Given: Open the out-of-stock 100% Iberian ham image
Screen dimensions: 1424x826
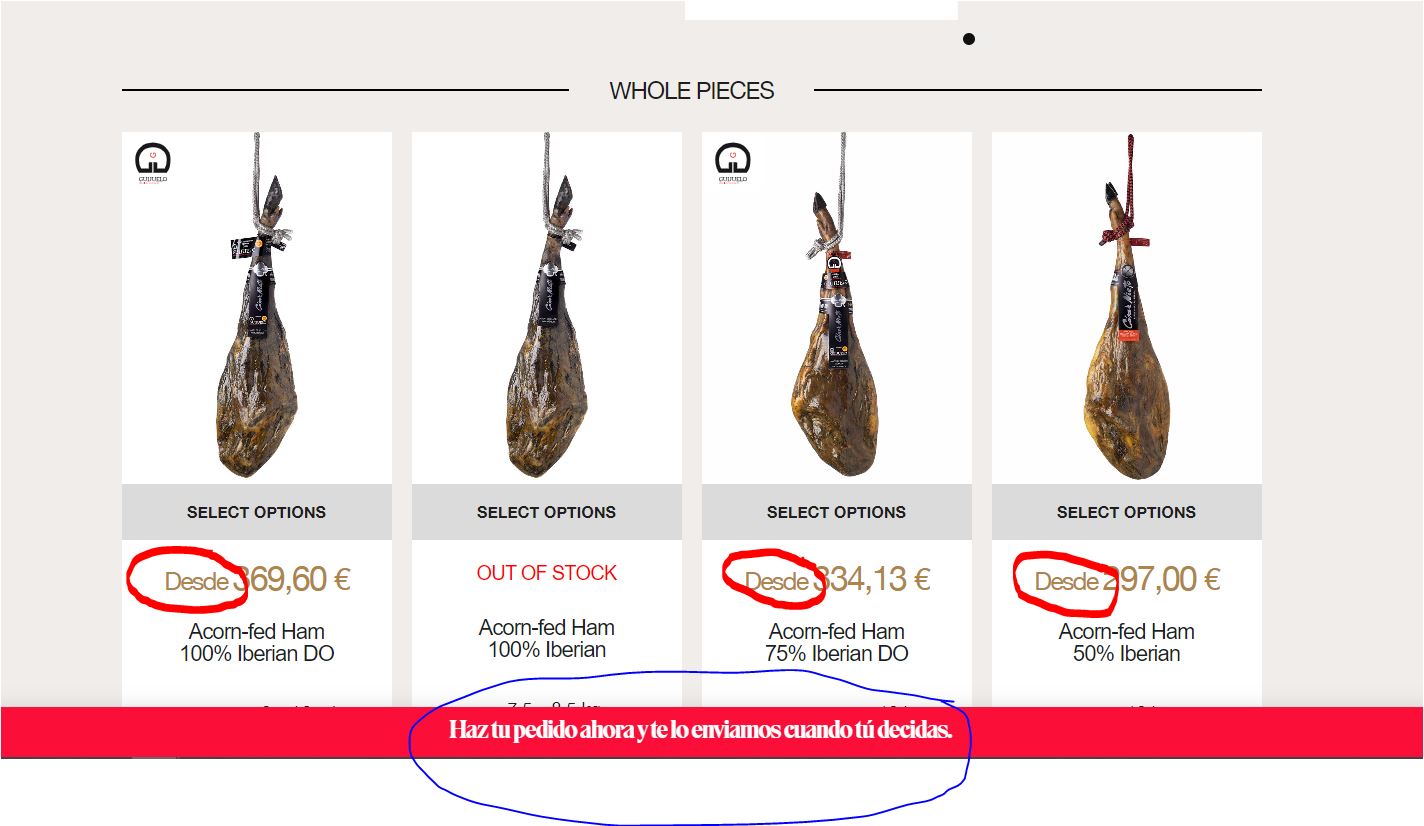Looking at the screenshot, I should pyautogui.click(x=547, y=308).
